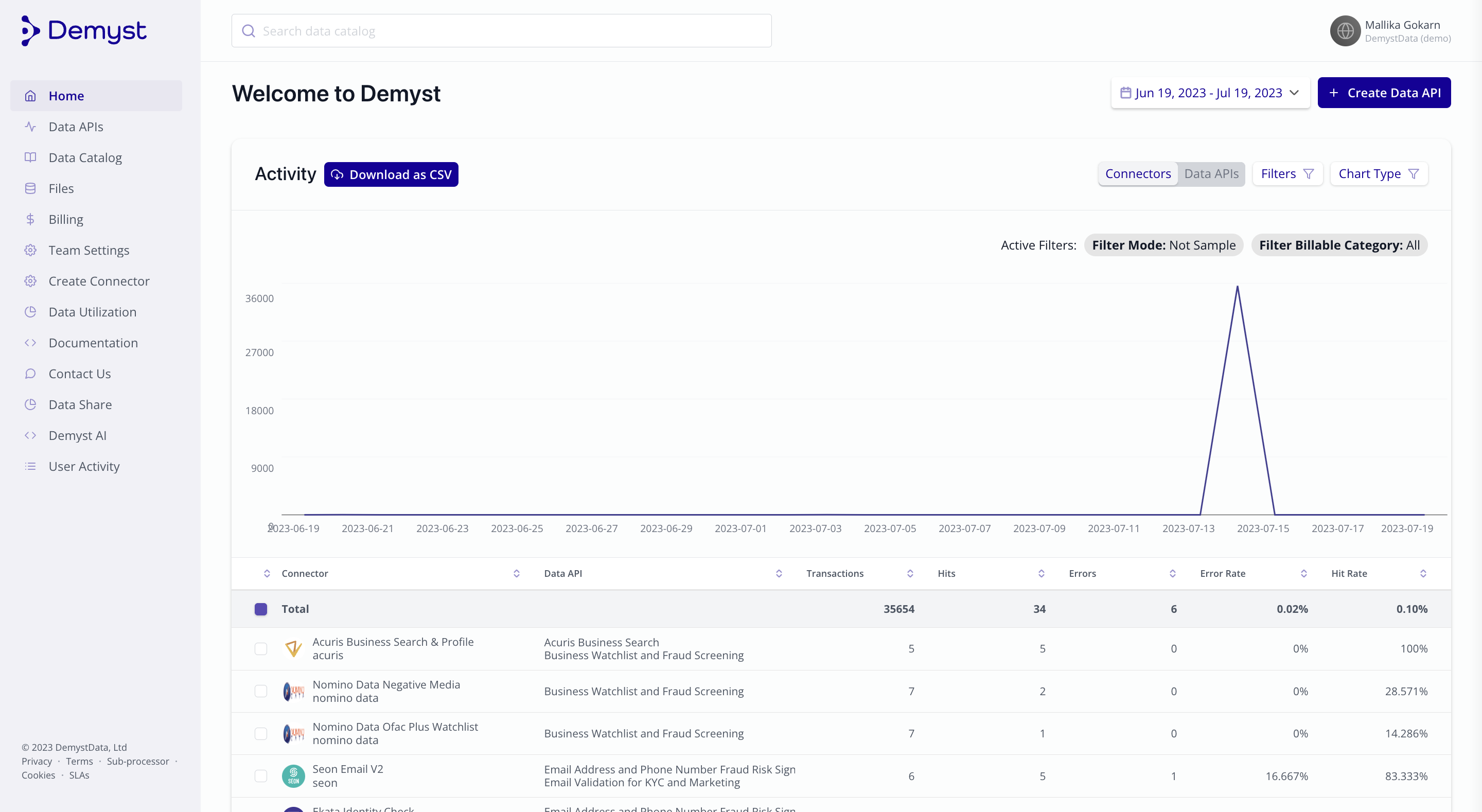Open the Chart Type dropdown
This screenshot has width=1482, height=812.
[1379, 174]
